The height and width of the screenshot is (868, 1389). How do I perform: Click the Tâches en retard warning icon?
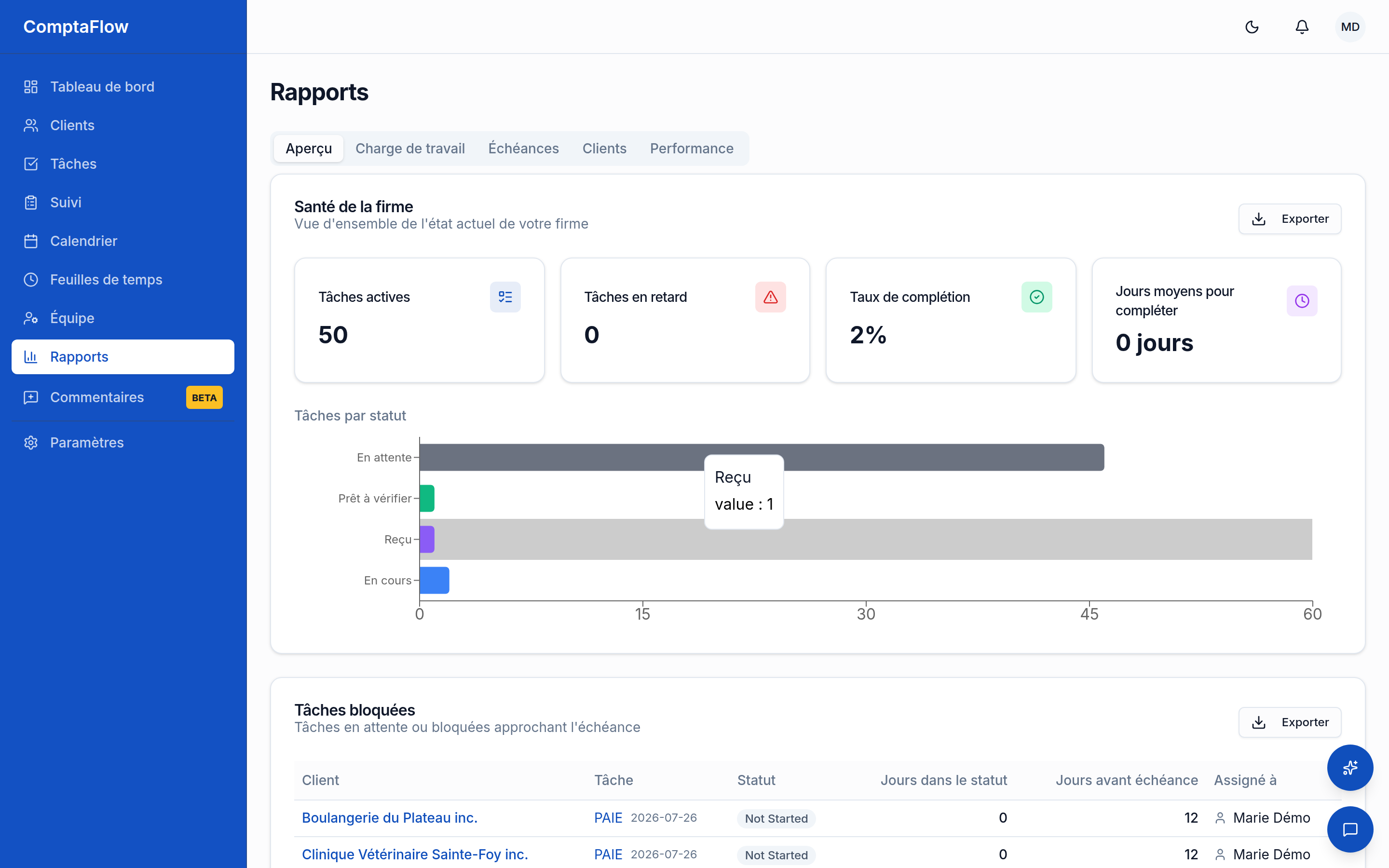click(x=770, y=297)
